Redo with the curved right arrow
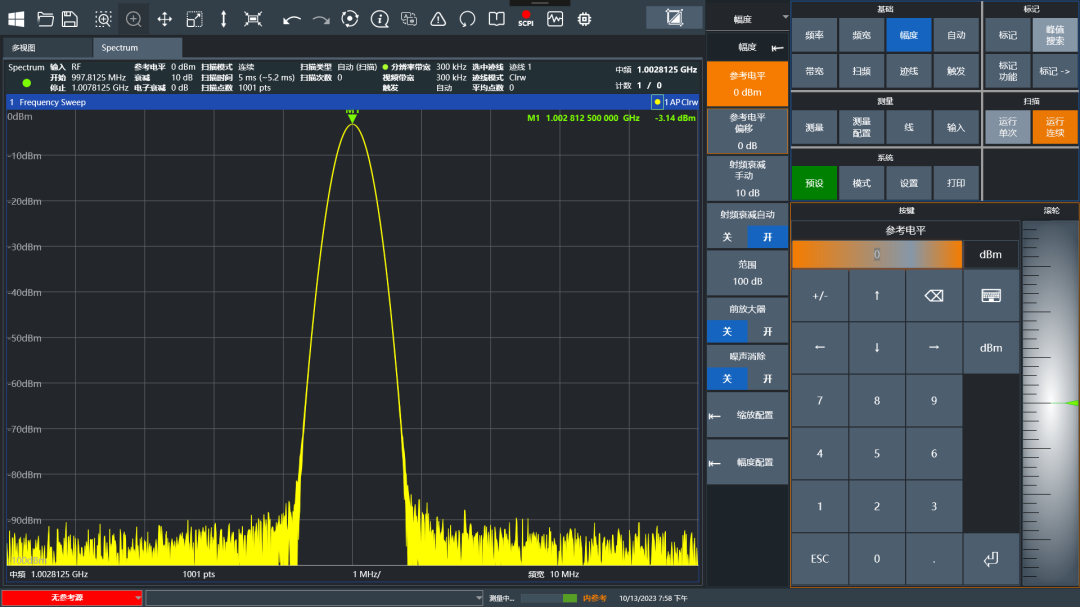The height and width of the screenshot is (607, 1080). (x=321, y=19)
